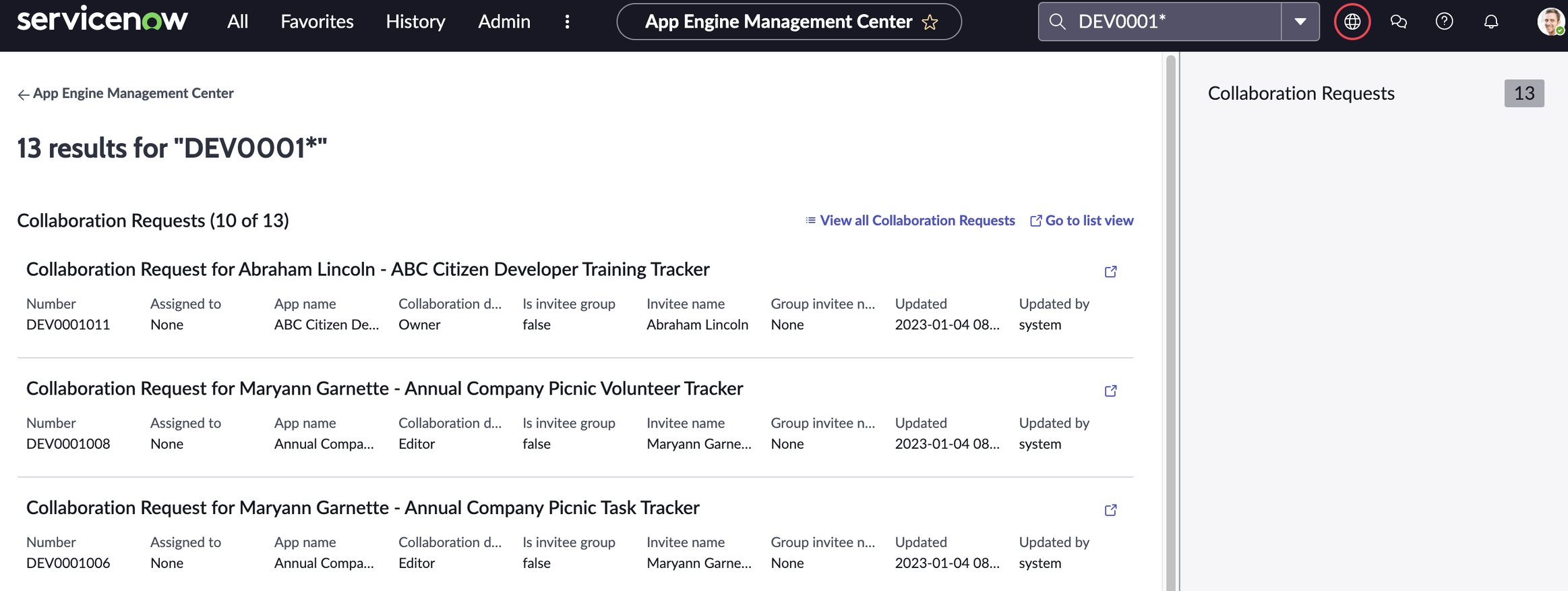Open the History menu
The width and height of the screenshot is (1568, 591).
point(415,22)
